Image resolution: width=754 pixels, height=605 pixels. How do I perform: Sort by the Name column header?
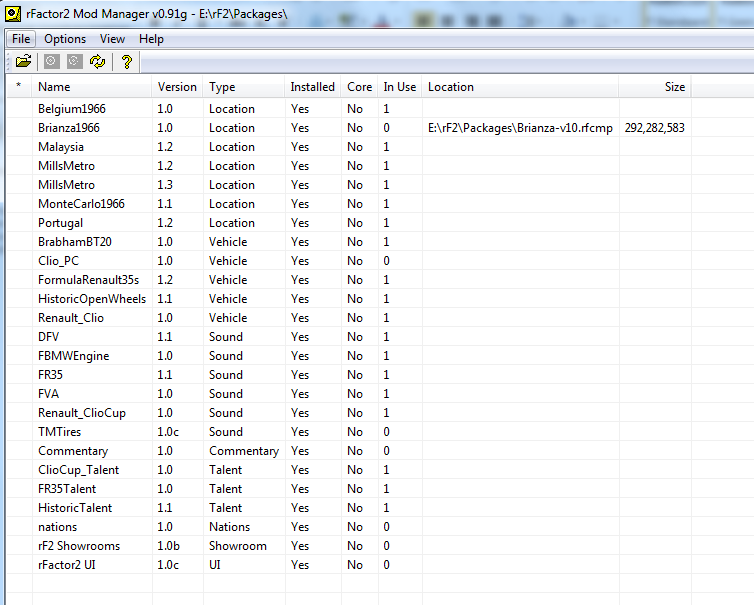click(x=92, y=87)
